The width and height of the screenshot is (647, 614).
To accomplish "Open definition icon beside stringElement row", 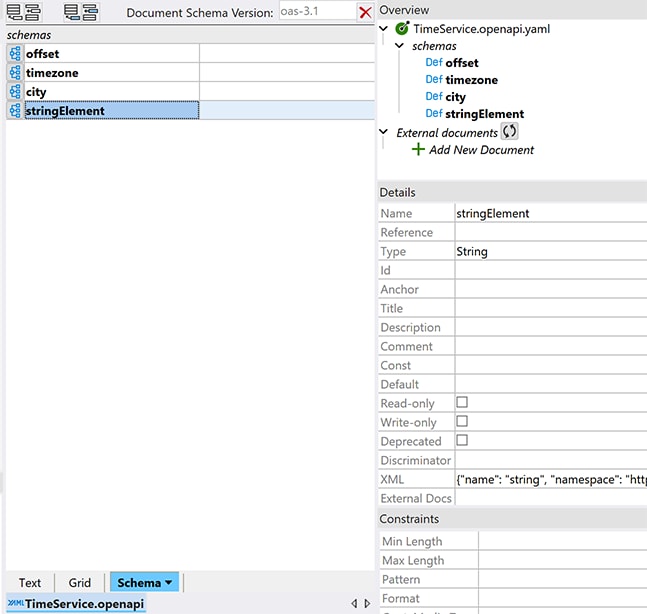I will (15, 111).
